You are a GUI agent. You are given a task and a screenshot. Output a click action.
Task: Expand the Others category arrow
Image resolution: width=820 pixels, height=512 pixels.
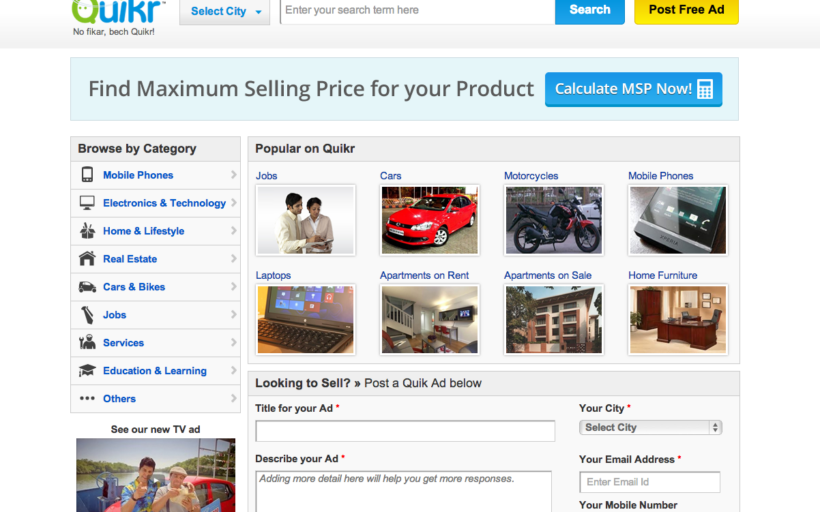[233, 398]
